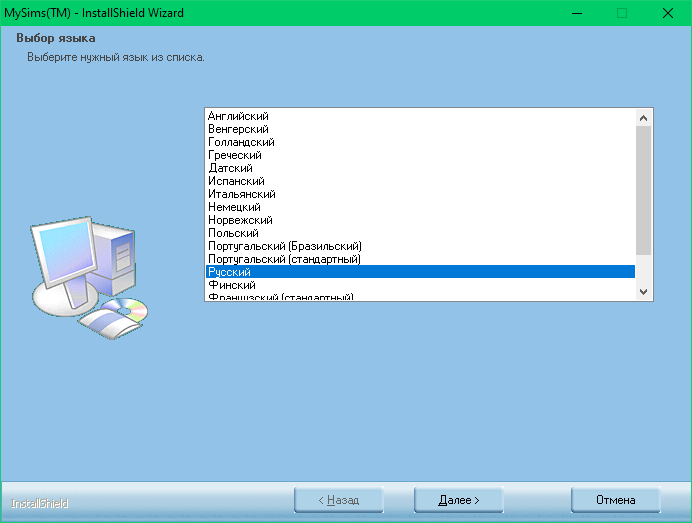Click the language list scrollbar thumb
This screenshot has width=692, height=523.
643,191
